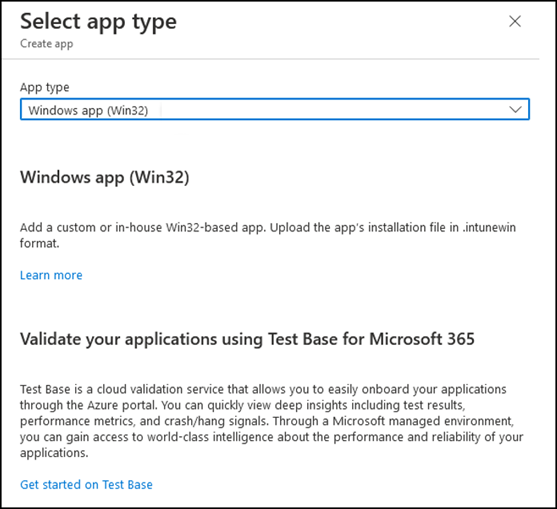557x509 pixels.
Task: Click the word .intunewin in description
Action: 489,227
